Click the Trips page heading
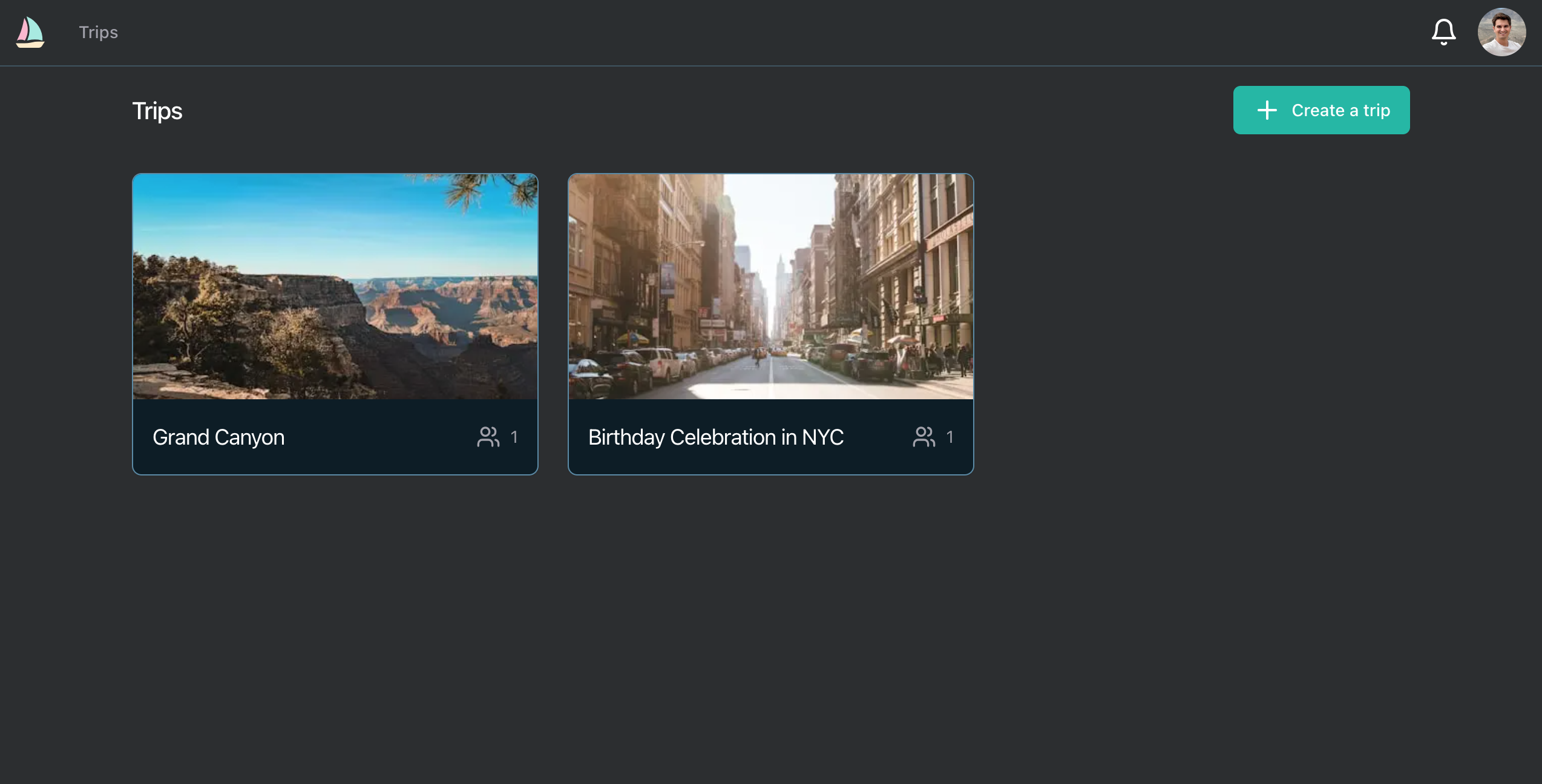Screen dimensions: 1542x784 pyautogui.click(x=157, y=111)
